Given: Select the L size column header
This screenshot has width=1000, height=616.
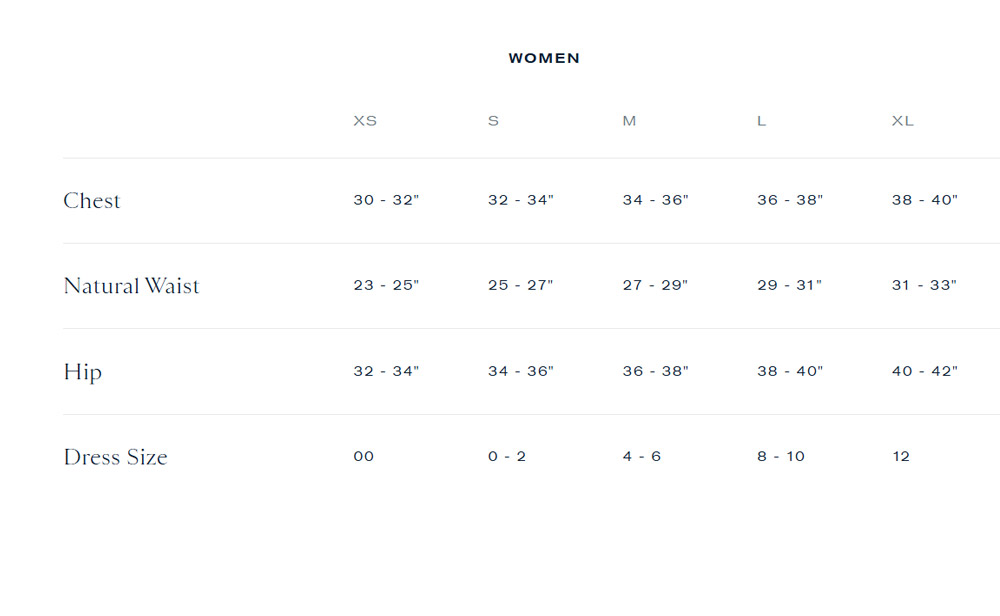Looking at the screenshot, I should (x=761, y=121).
